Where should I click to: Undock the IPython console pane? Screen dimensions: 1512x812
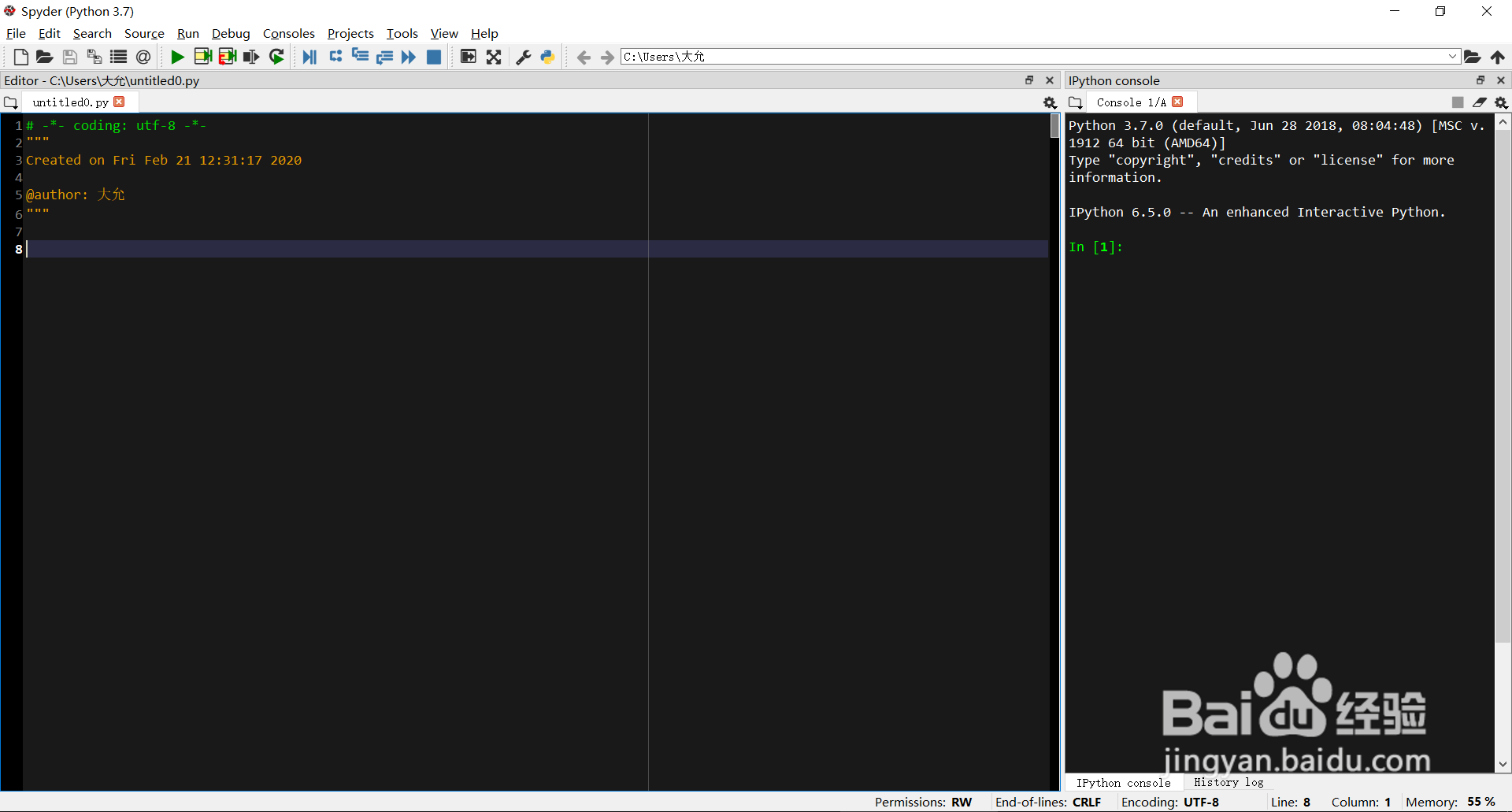click(1480, 80)
